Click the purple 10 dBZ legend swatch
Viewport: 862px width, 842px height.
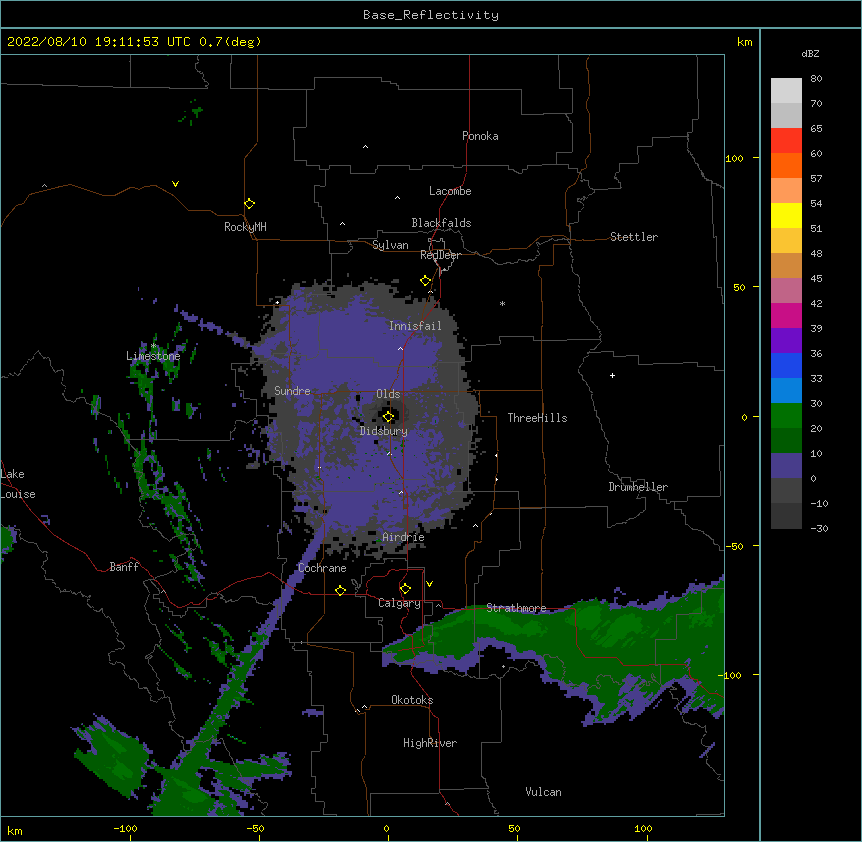coord(786,466)
